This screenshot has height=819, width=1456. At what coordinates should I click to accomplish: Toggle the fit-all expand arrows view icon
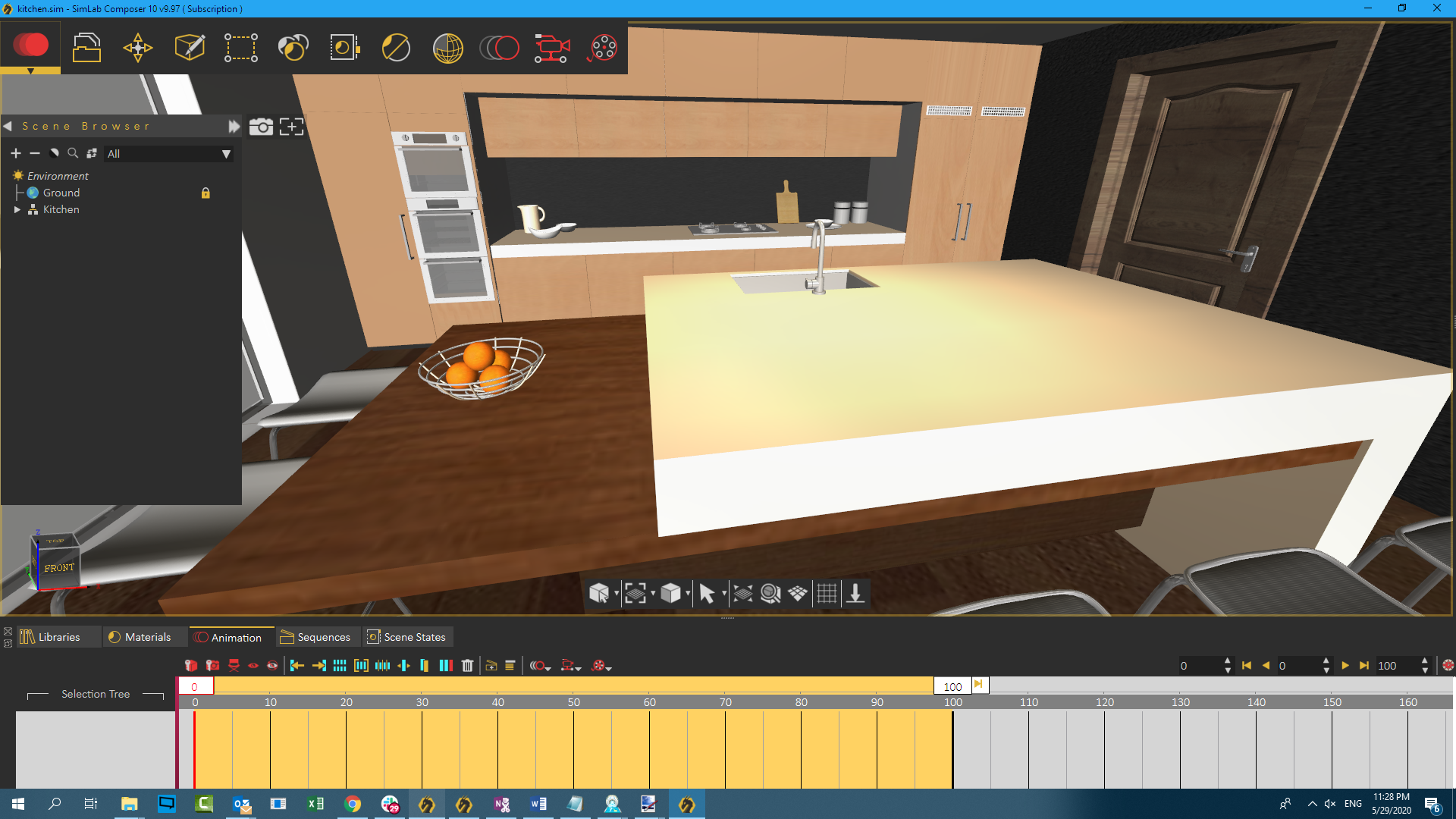pos(743,593)
